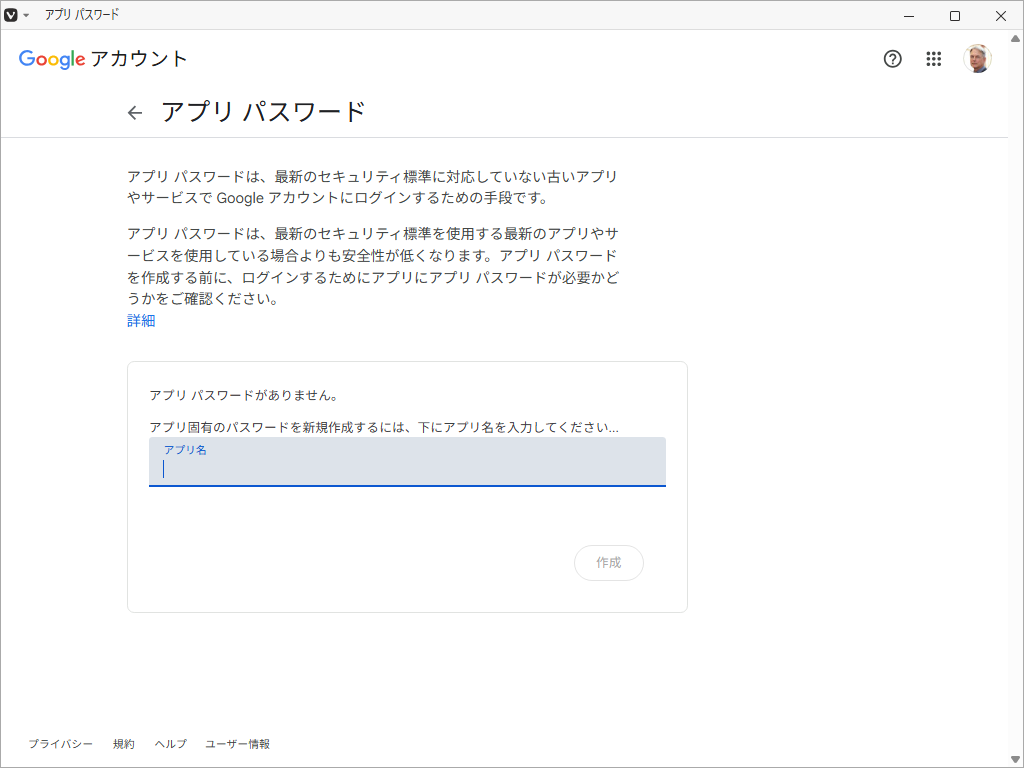1024x768 pixels.
Task: Click the ヘルプ footer link
Action: pyautogui.click(x=170, y=744)
